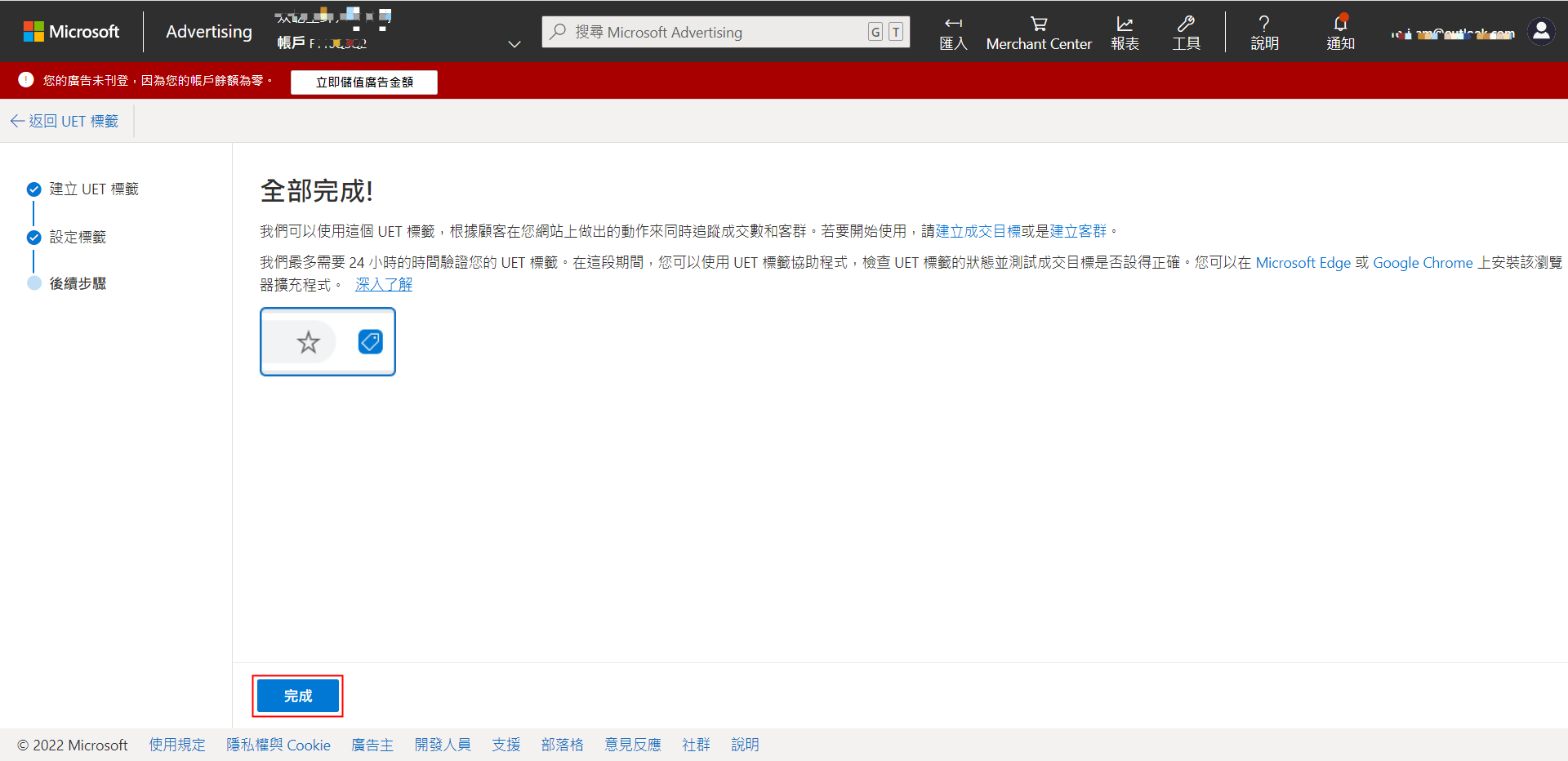Click the G shortcut key icon

point(875,32)
